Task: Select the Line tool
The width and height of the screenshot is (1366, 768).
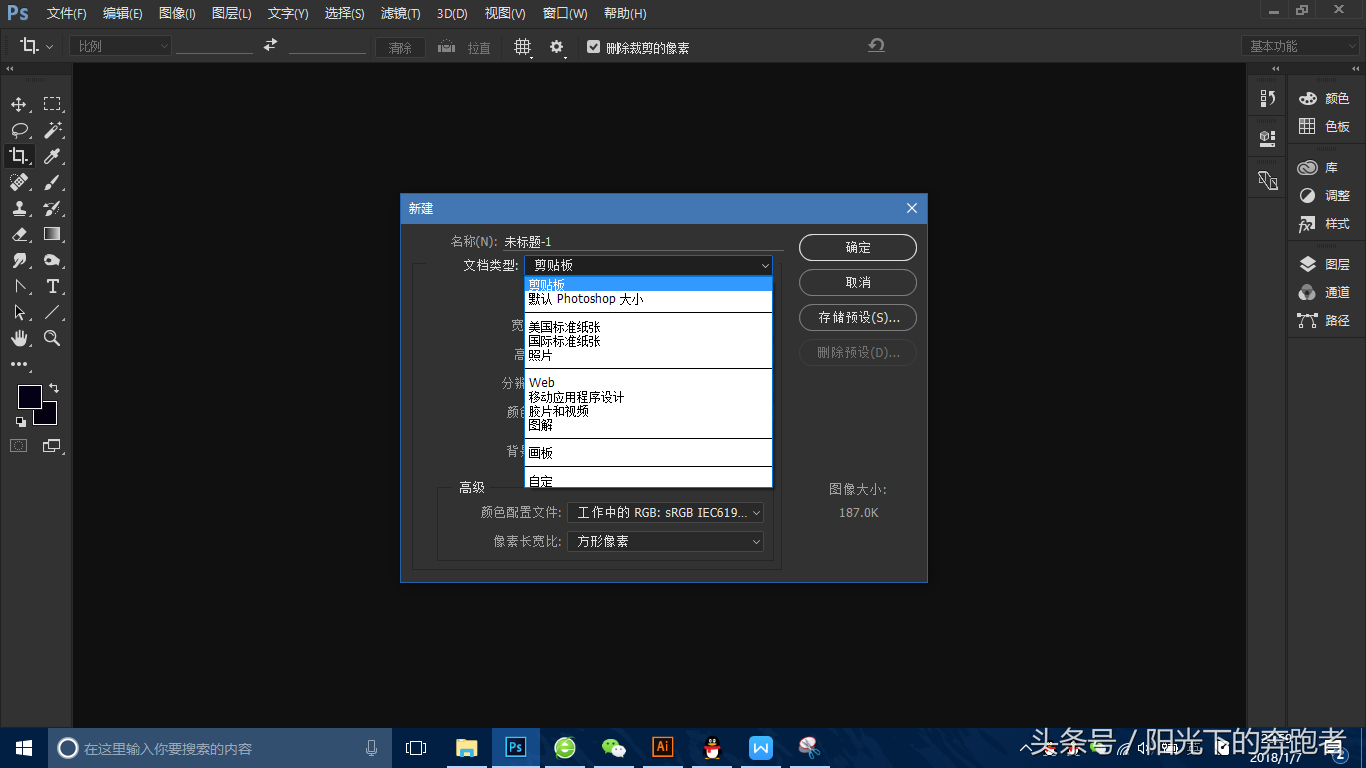Action: point(52,312)
